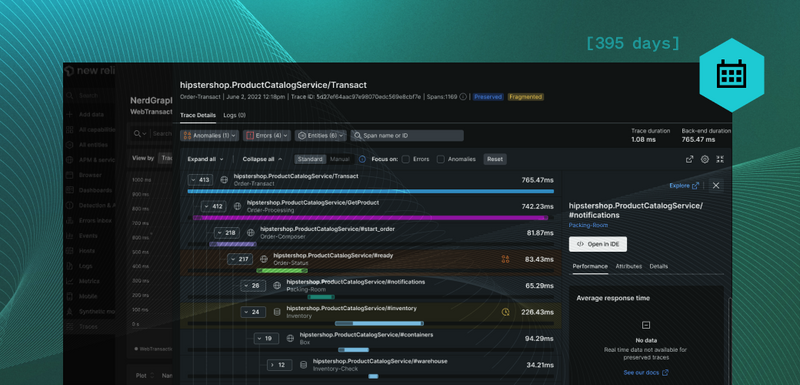Viewport: 800px width, 385px height.
Task: Click the blue Order-Transact span bar
Action: point(371,191)
